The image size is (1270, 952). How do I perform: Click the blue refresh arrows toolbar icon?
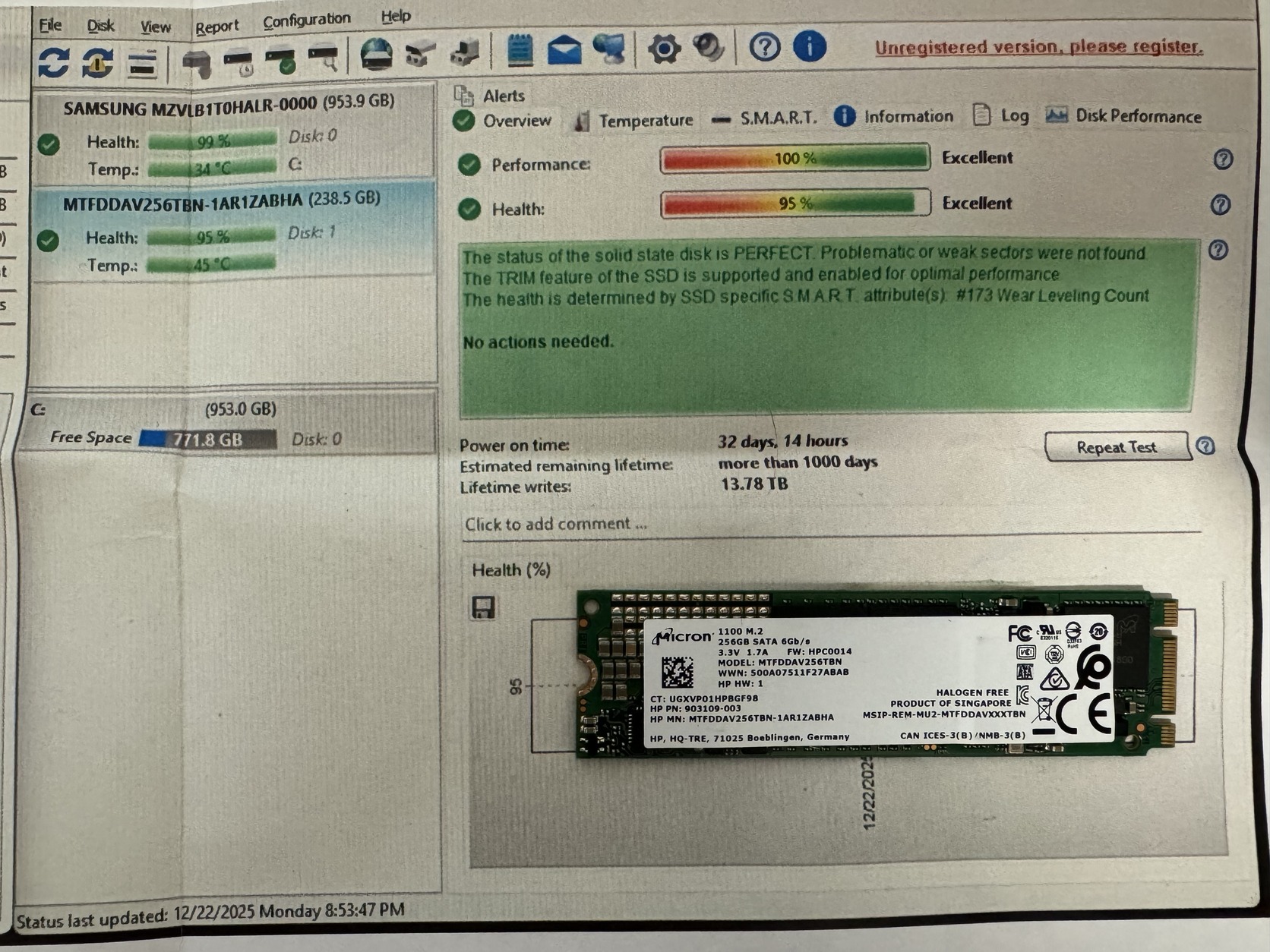click(x=53, y=63)
